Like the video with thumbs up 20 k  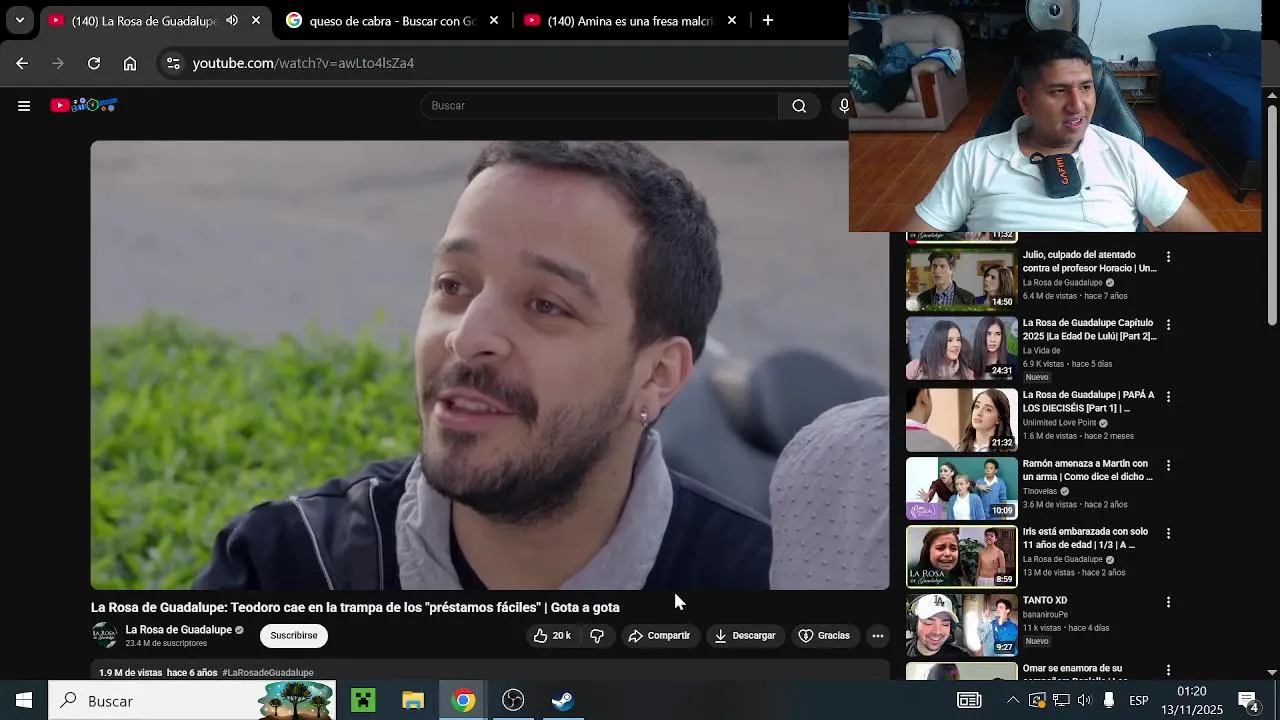pyautogui.click(x=551, y=635)
